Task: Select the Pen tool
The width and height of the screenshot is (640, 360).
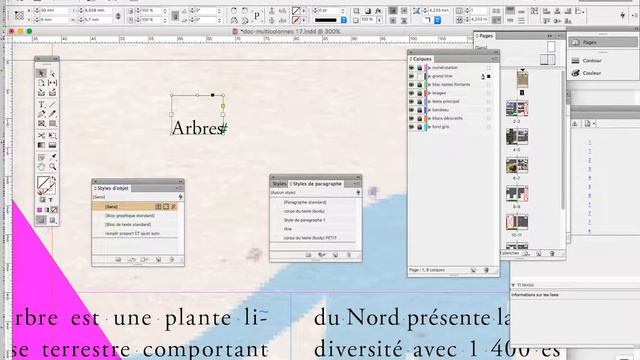Action: pyautogui.click(x=41, y=114)
